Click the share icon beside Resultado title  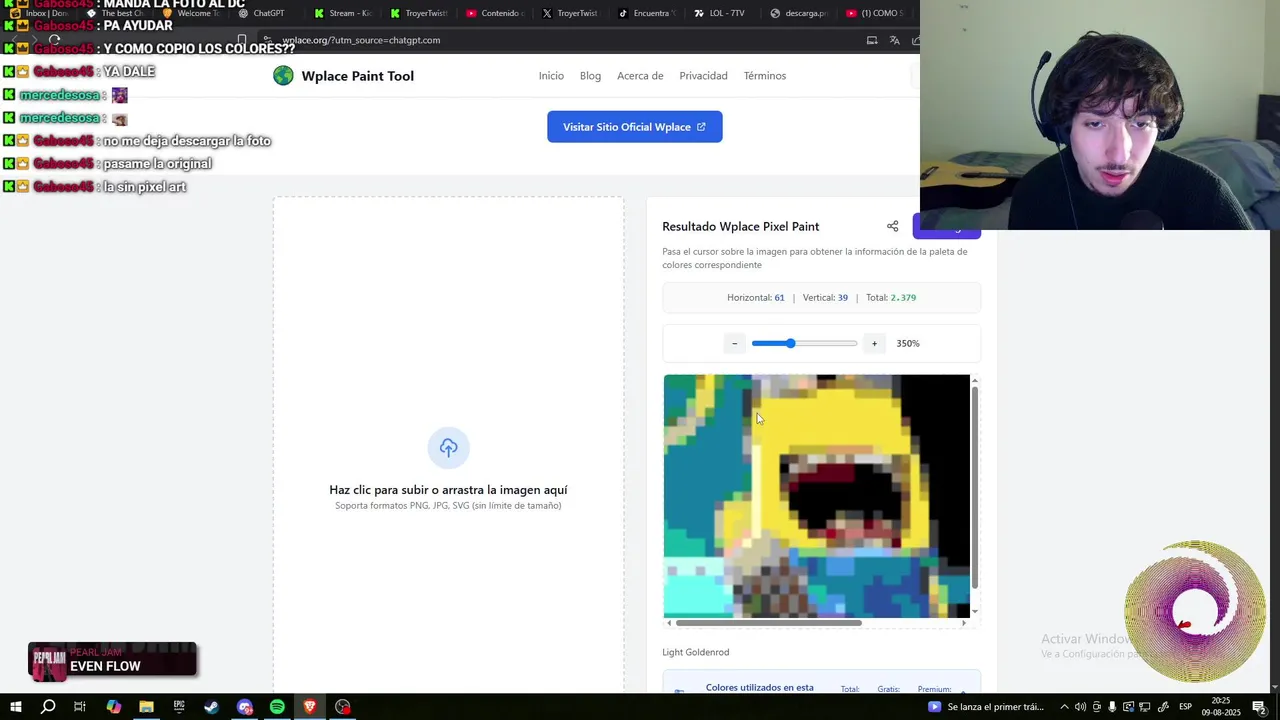(x=893, y=226)
